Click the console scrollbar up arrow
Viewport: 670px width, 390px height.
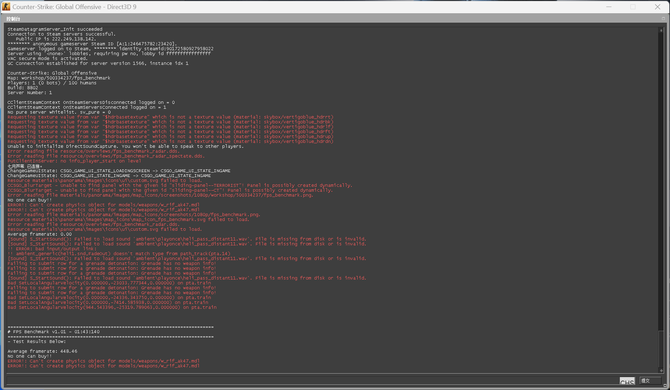pos(661,29)
